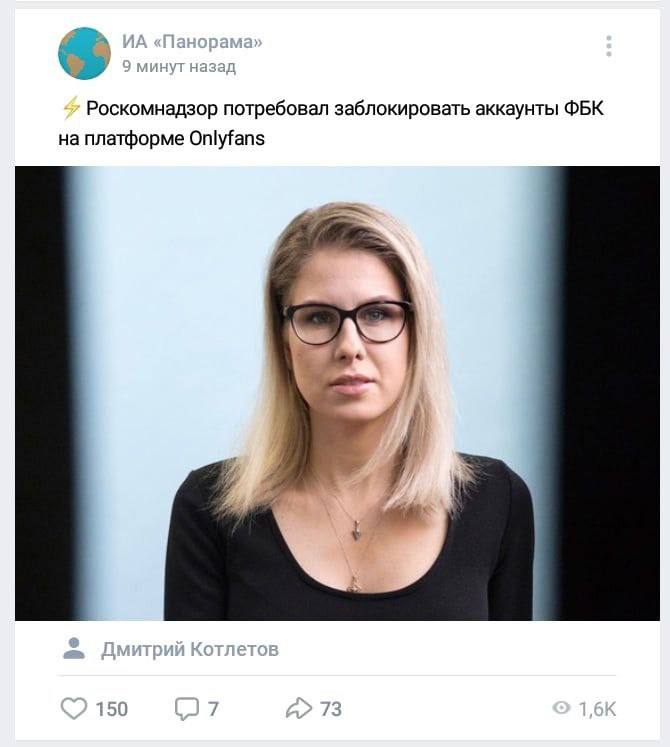Click the like count 150
This screenshot has width=670, height=747.
pyautogui.click(x=112, y=709)
